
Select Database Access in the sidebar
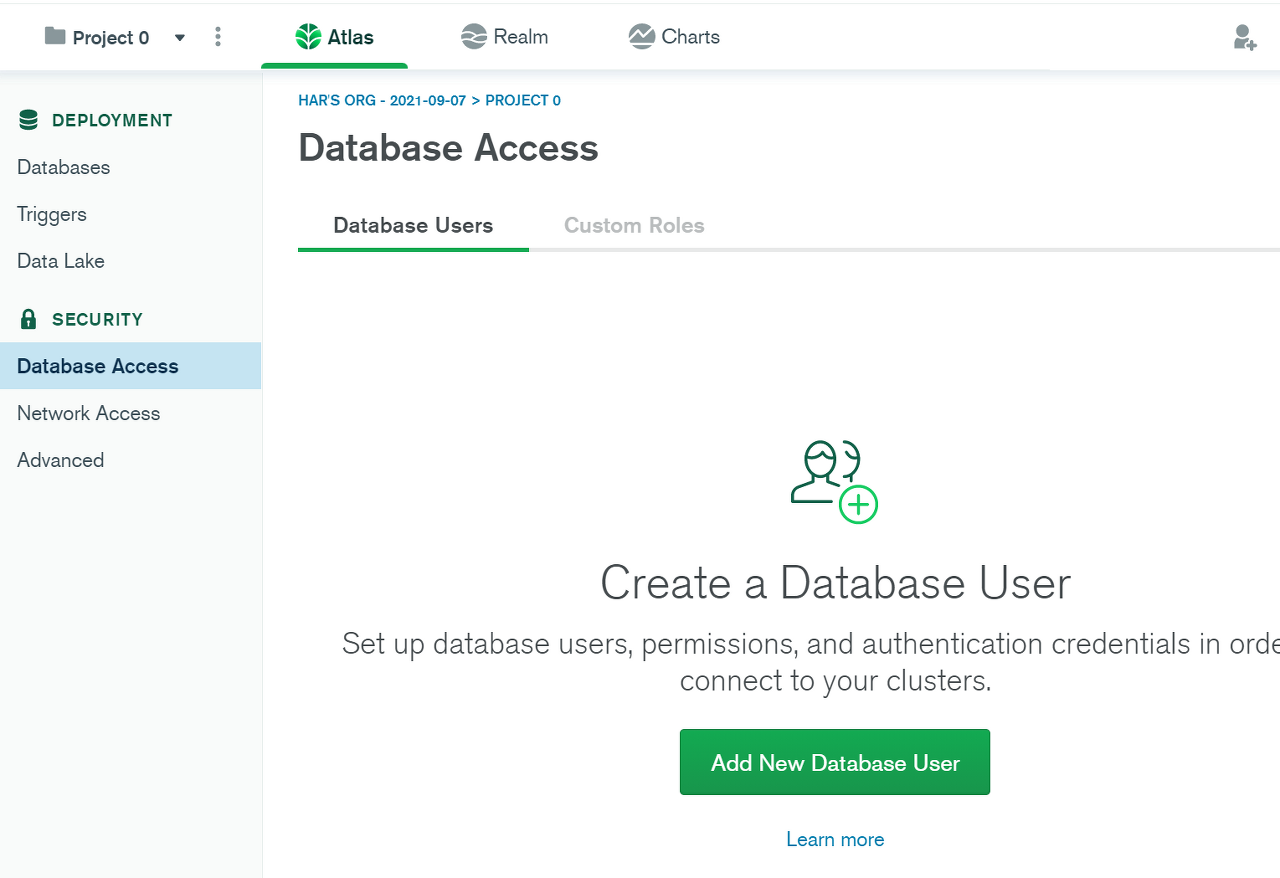tap(130, 366)
